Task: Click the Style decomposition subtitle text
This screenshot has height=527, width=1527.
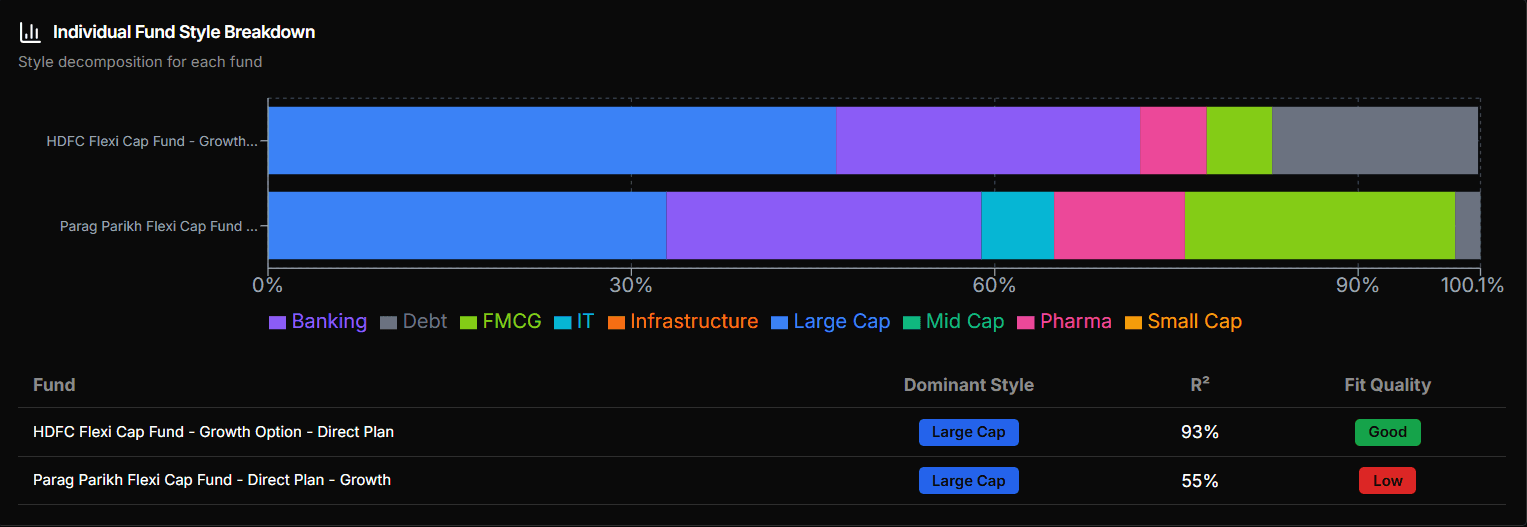Action: (x=140, y=62)
